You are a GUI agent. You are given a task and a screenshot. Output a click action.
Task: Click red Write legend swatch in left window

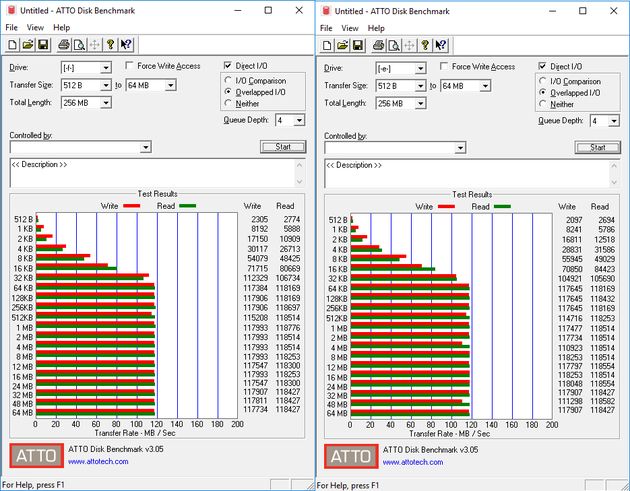(x=131, y=206)
